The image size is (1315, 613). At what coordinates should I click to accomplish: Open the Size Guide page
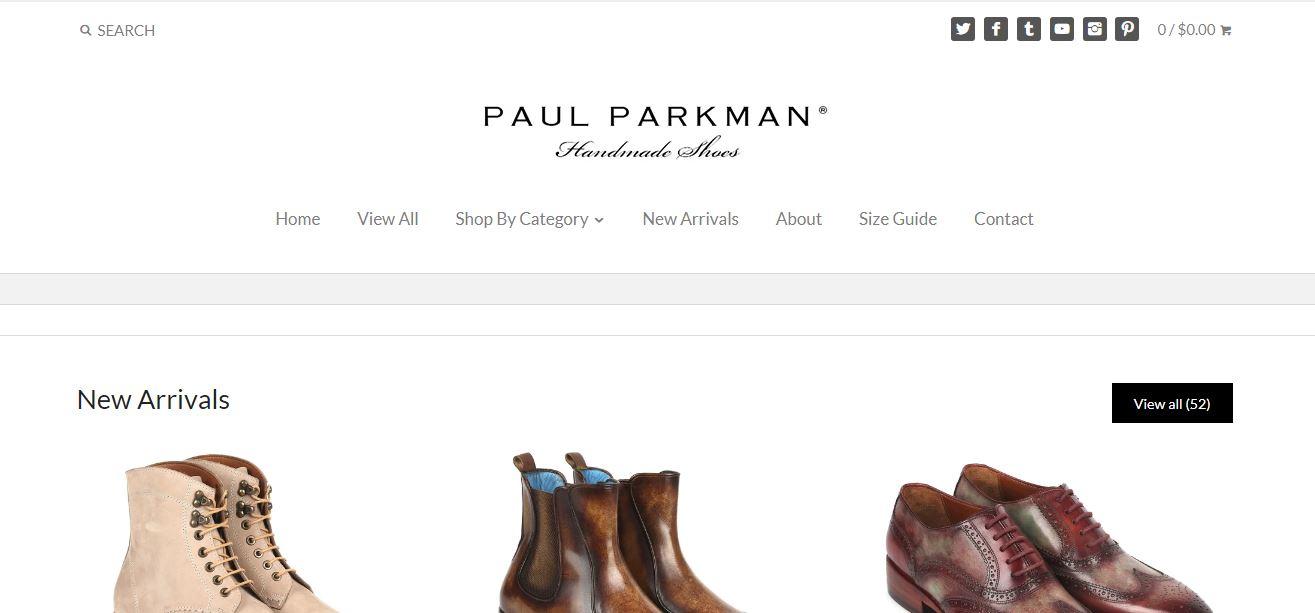tap(898, 219)
